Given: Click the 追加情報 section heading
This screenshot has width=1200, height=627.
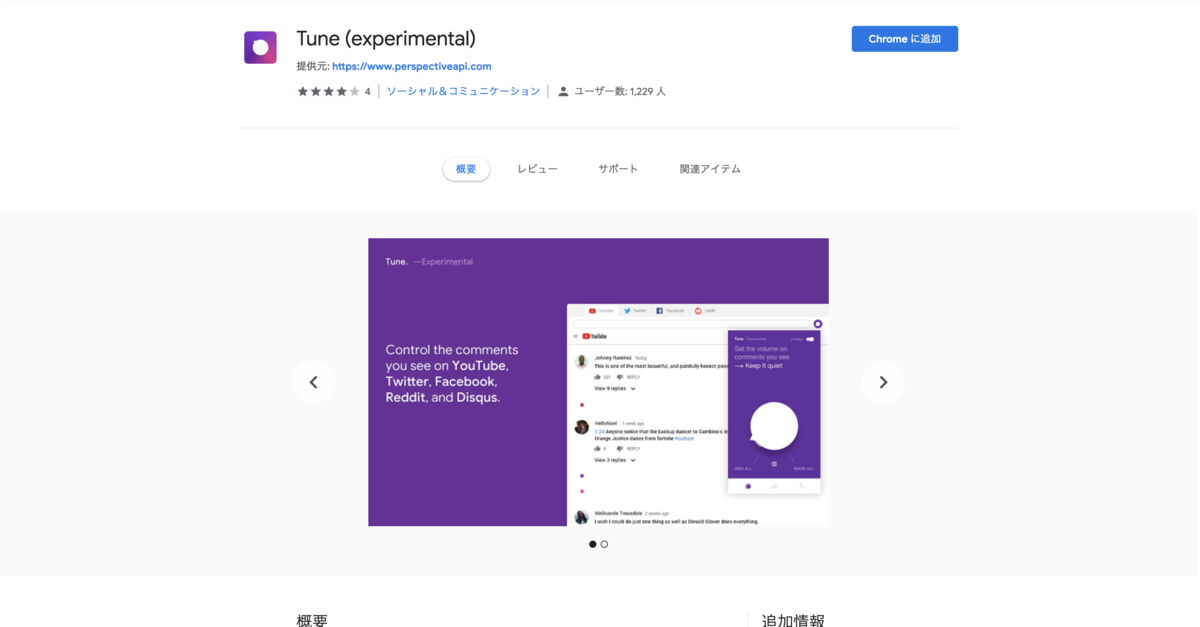Looking at the screenshot, I should coord(793,620).
